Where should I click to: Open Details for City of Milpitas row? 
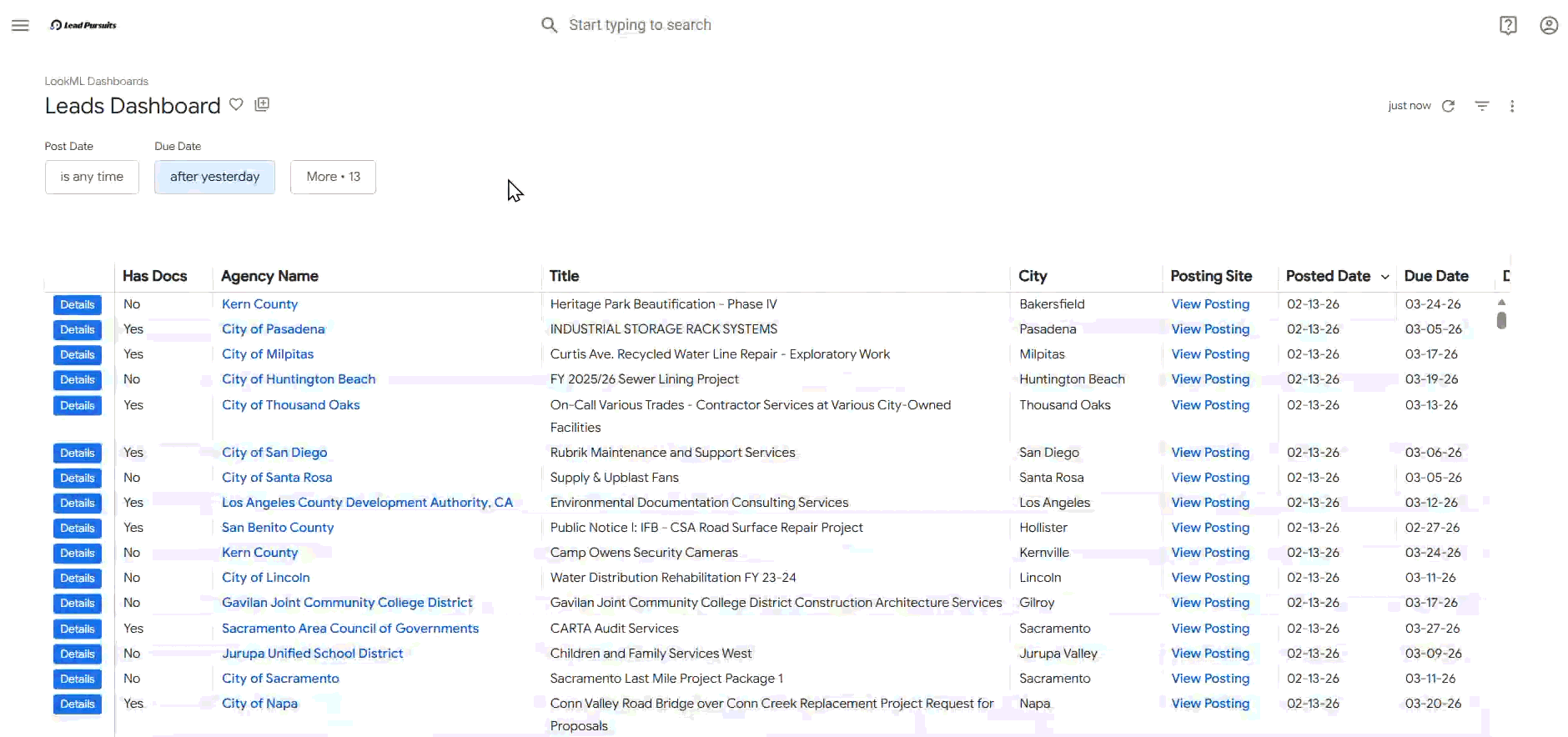[78, 355]
